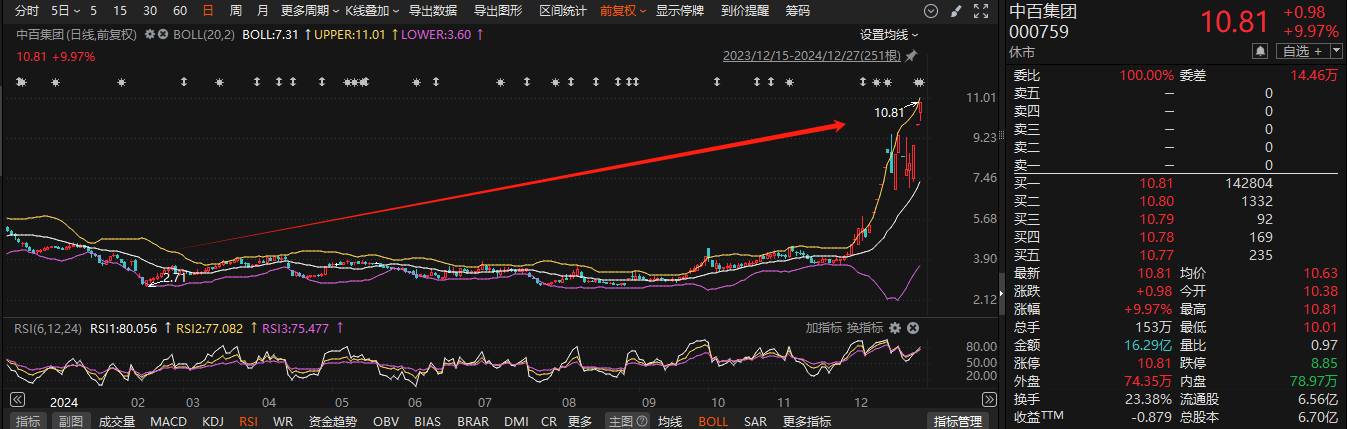Toggle 显示停牌 suspension display
The width and height of the screenshot is (1347, 429).
tap(680, 11)
